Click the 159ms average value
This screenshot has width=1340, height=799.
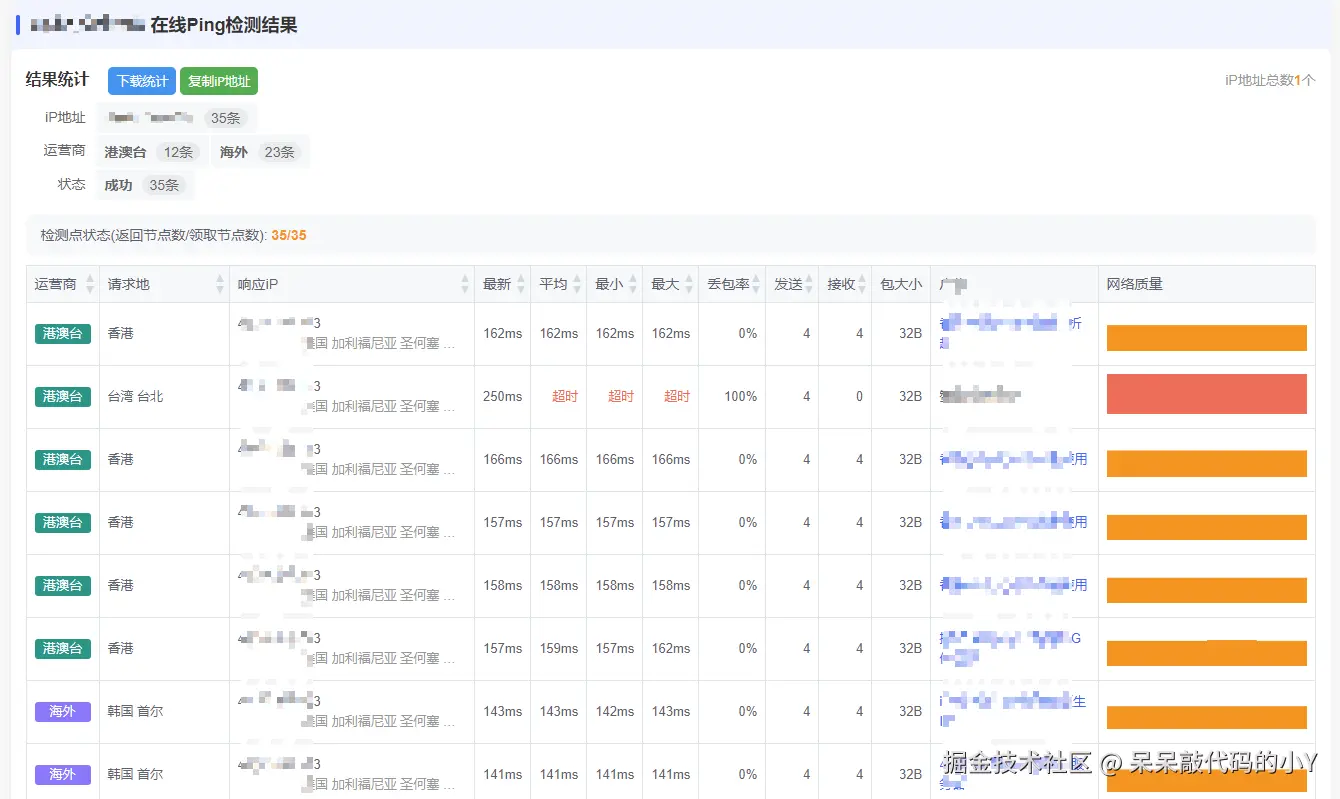pyautogui.click(x=558, y=648)
